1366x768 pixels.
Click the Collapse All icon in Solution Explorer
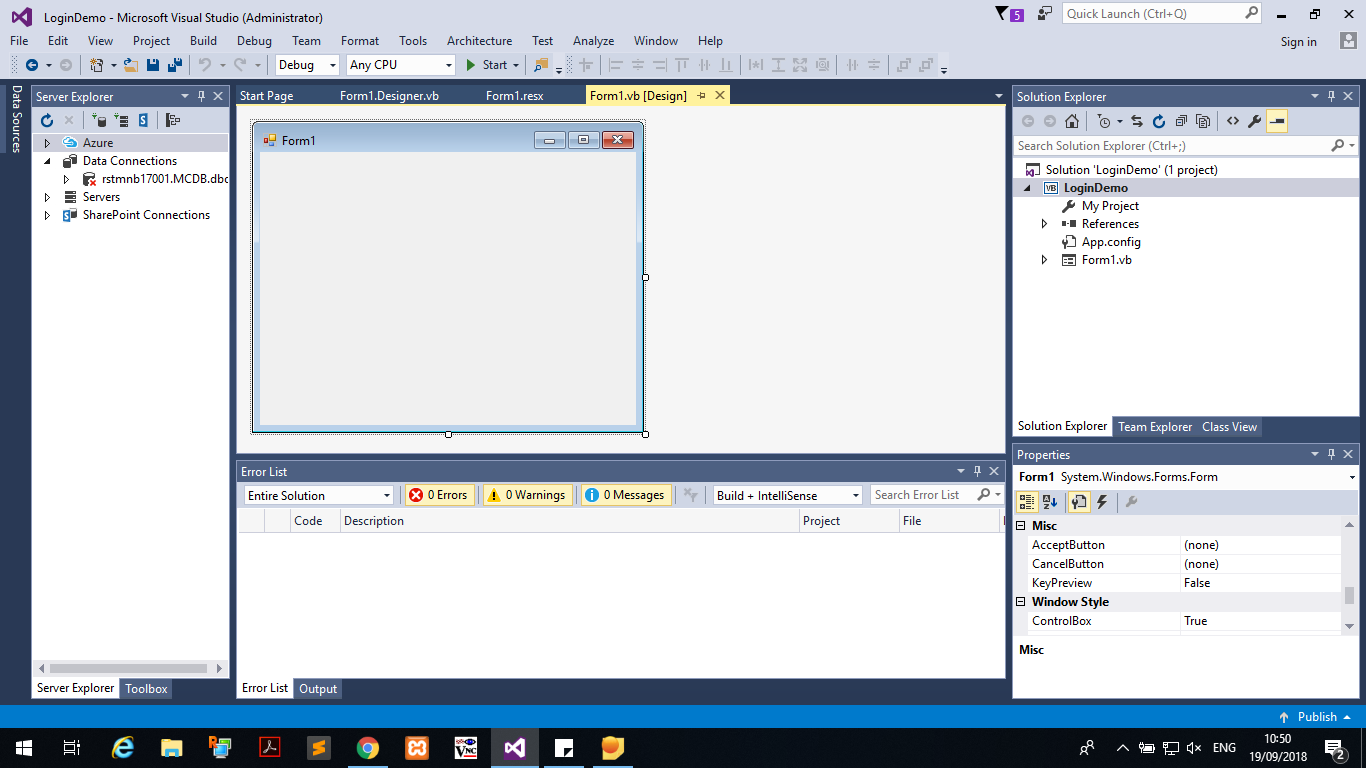(1181, 121)
